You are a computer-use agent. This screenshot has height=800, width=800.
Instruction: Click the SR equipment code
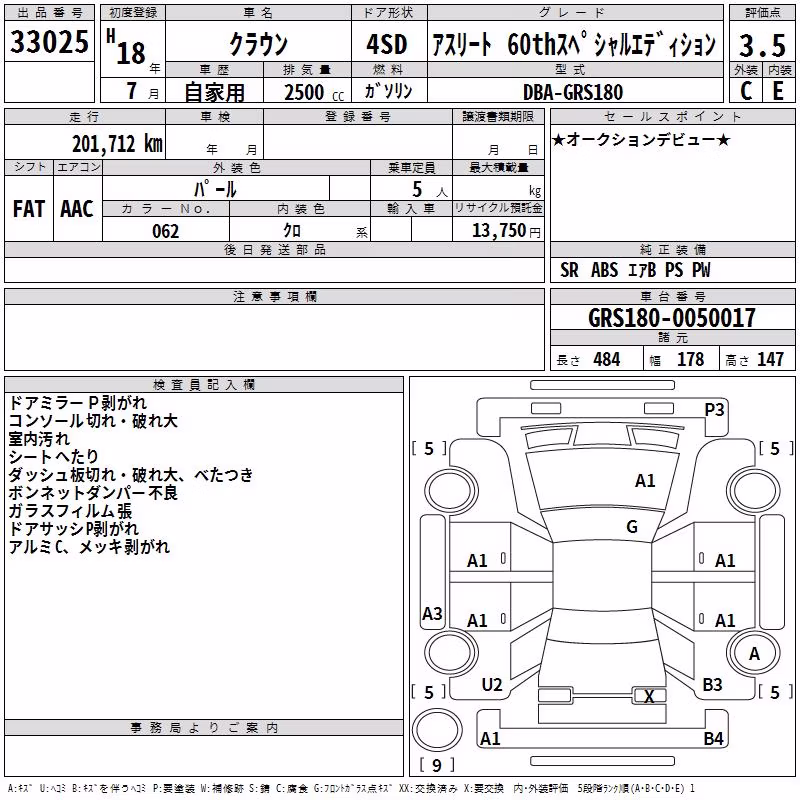[x=569, y=270]
